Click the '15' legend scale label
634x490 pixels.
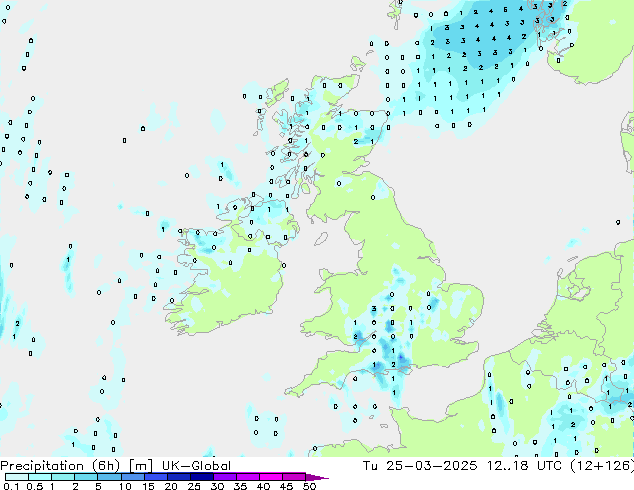148,486
